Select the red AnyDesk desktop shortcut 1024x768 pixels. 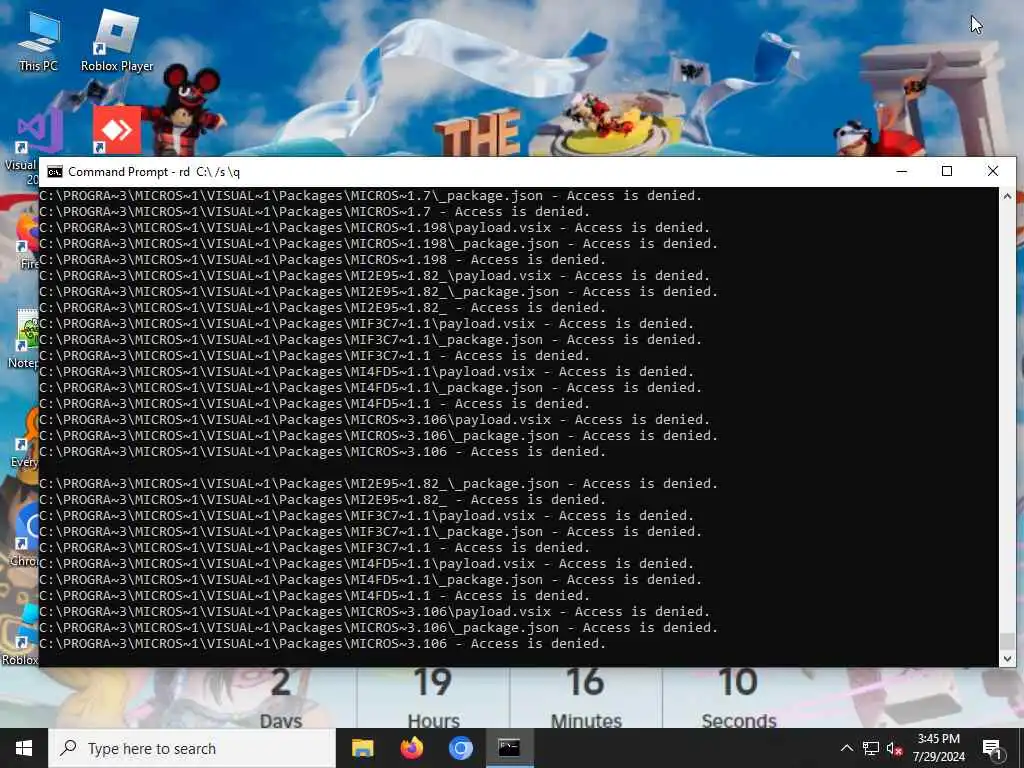click(x=117, y=130)
